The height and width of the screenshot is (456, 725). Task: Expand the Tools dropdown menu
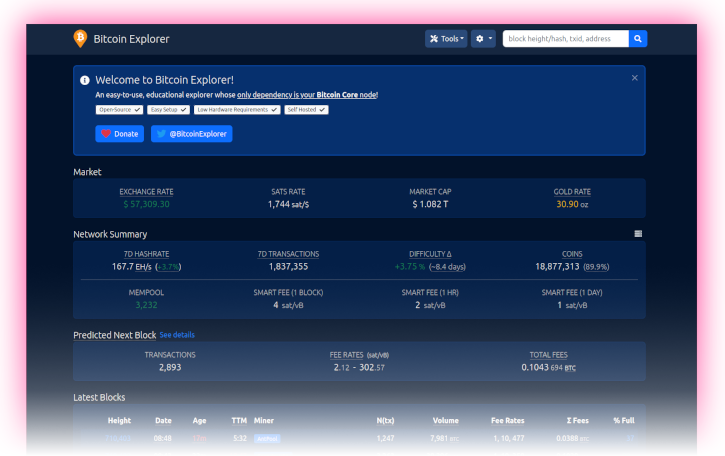point(446,39)
